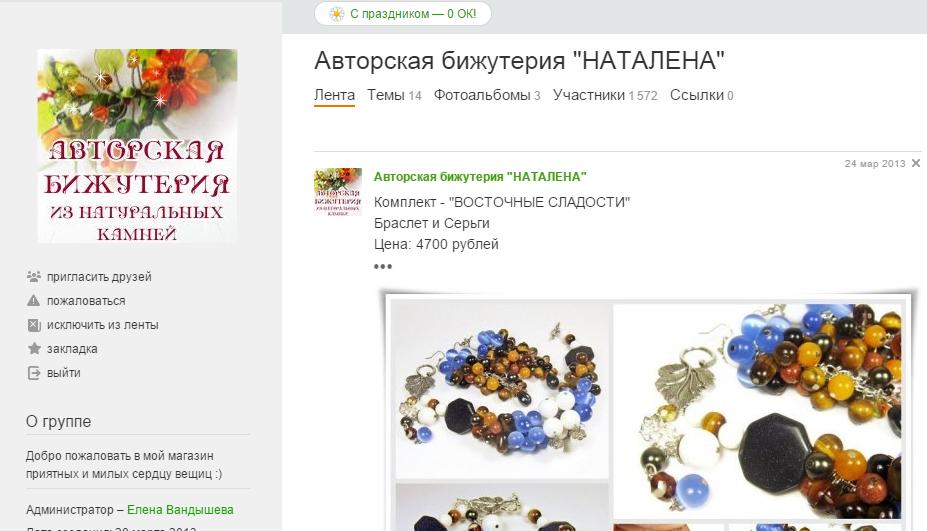927x531 pixels.
Task: Click the exit group door icon
Action: pos(34,373)
